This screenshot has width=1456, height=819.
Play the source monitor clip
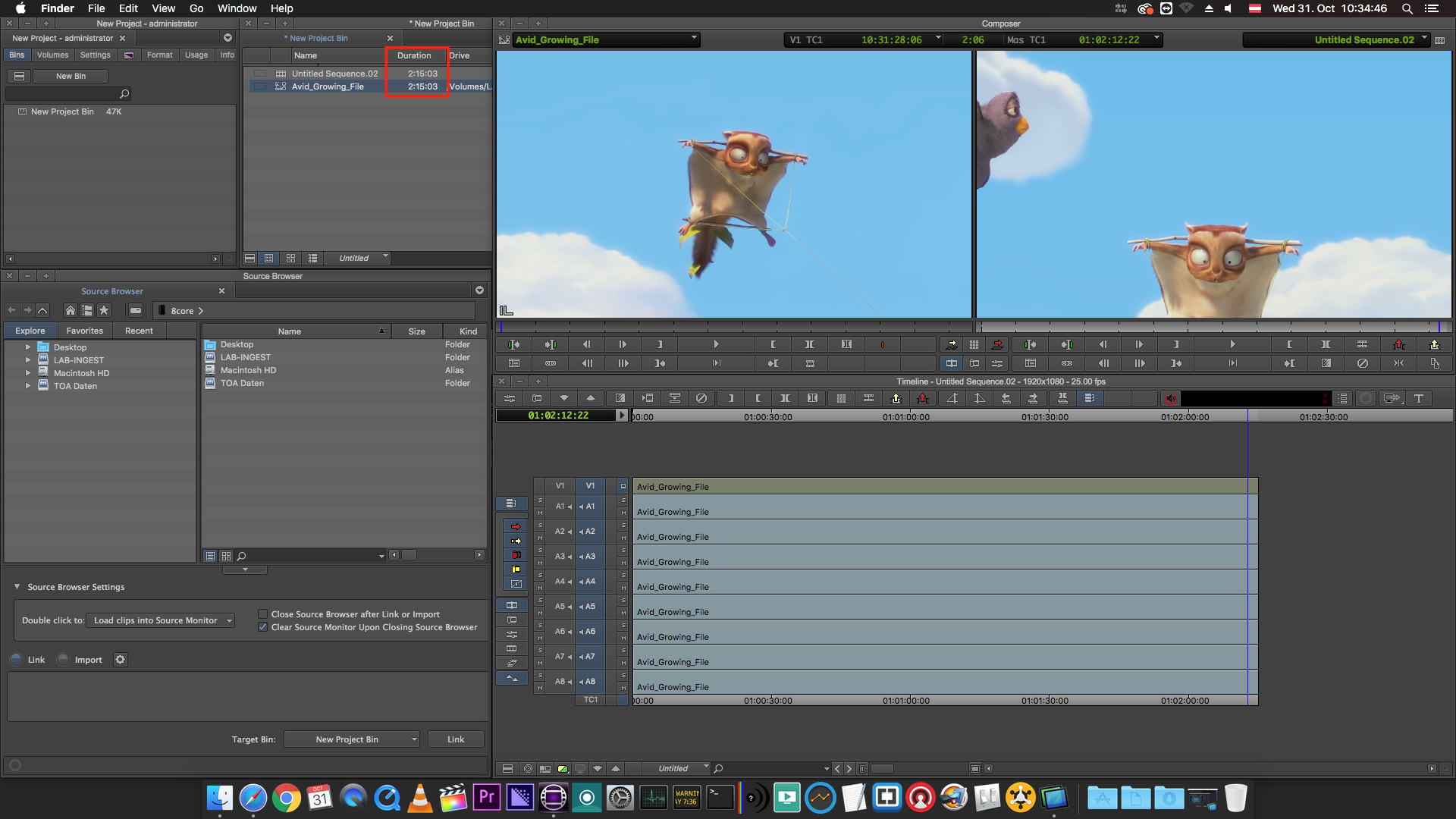(716, 344)
